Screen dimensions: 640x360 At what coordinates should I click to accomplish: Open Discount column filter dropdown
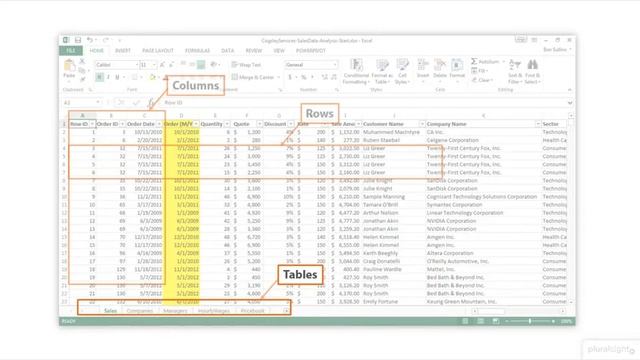coord(291,124)
